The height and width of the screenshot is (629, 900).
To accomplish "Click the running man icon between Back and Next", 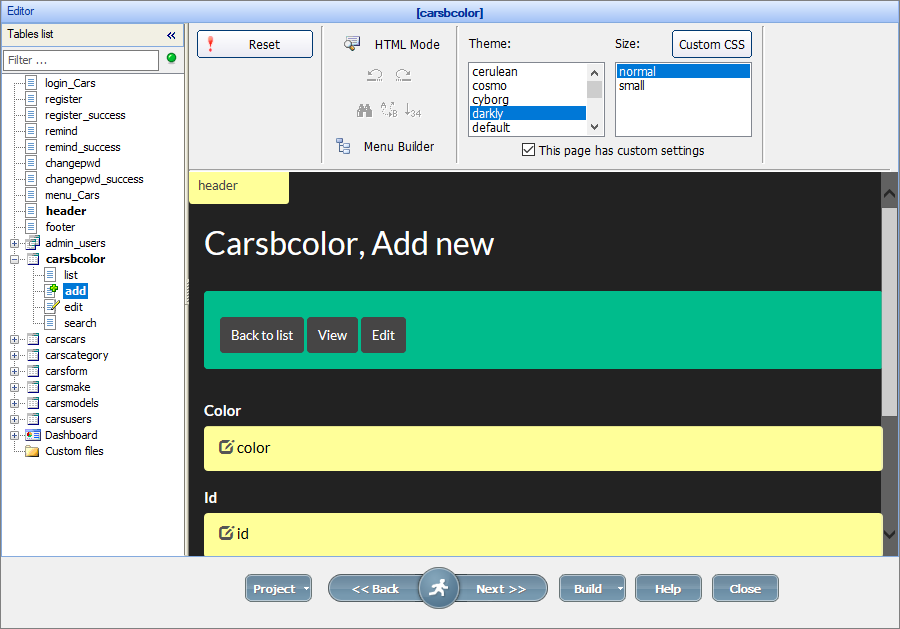I will tap(438, 589).
